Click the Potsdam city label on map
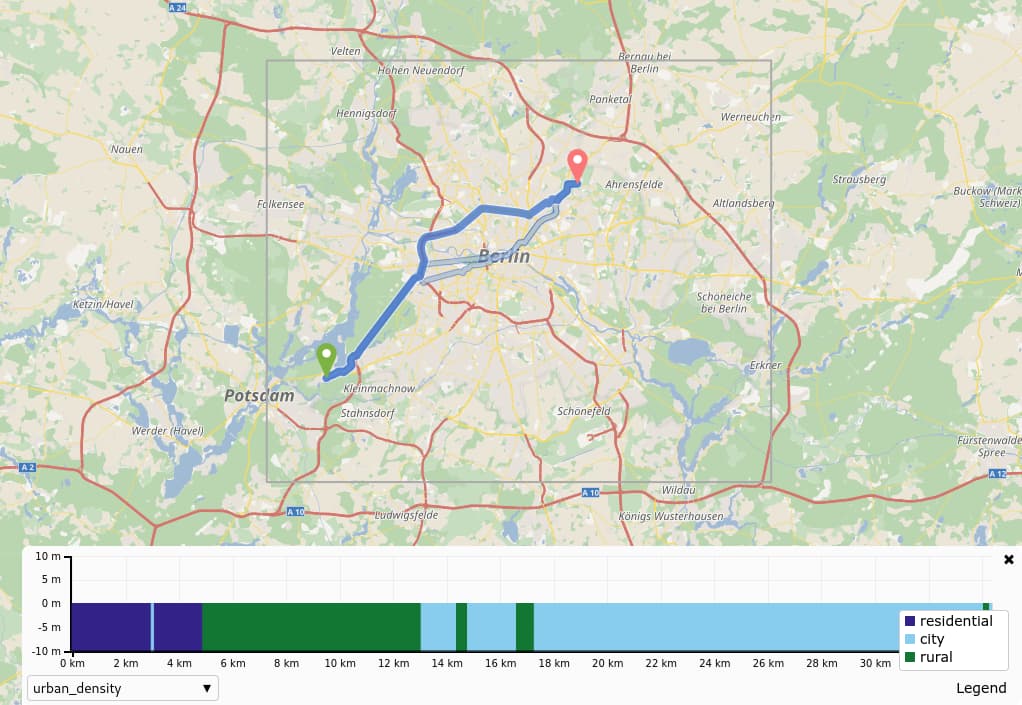 click(259, 396)
